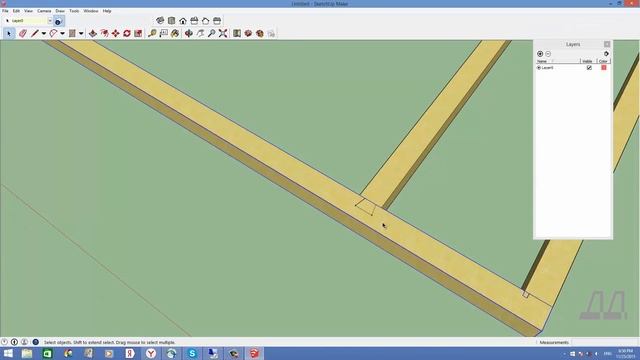
Task: Select the Push/Pull tool
Action: [93, 33]
